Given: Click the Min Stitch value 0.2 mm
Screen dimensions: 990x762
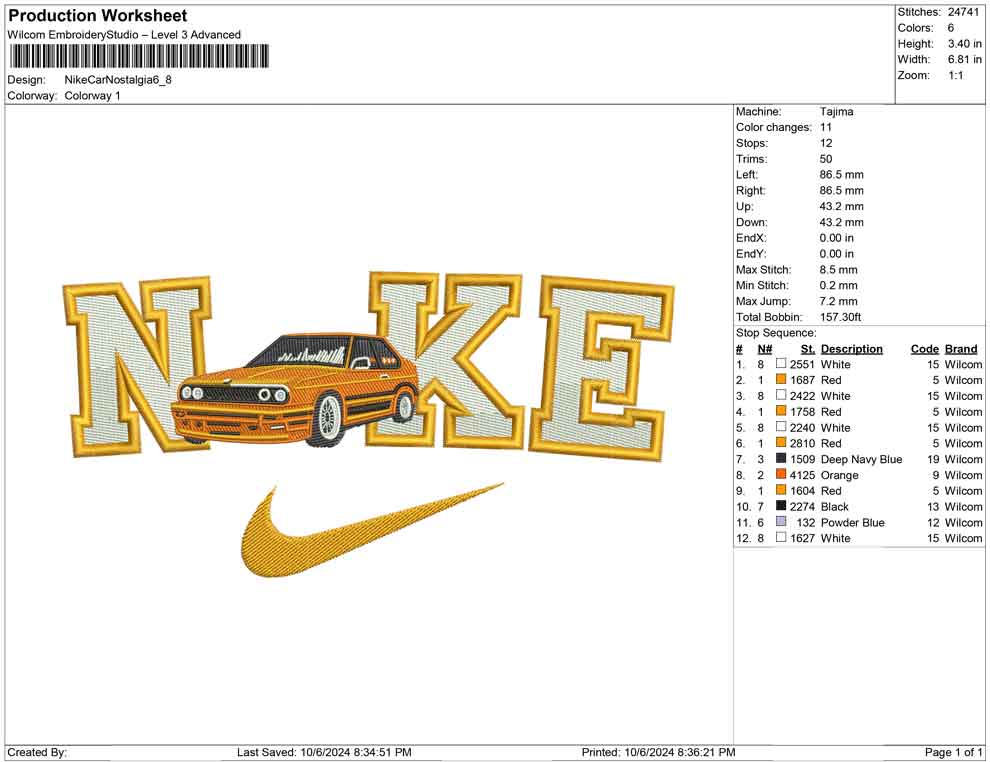Looking at the screenshot, I should tap(838, 285).
